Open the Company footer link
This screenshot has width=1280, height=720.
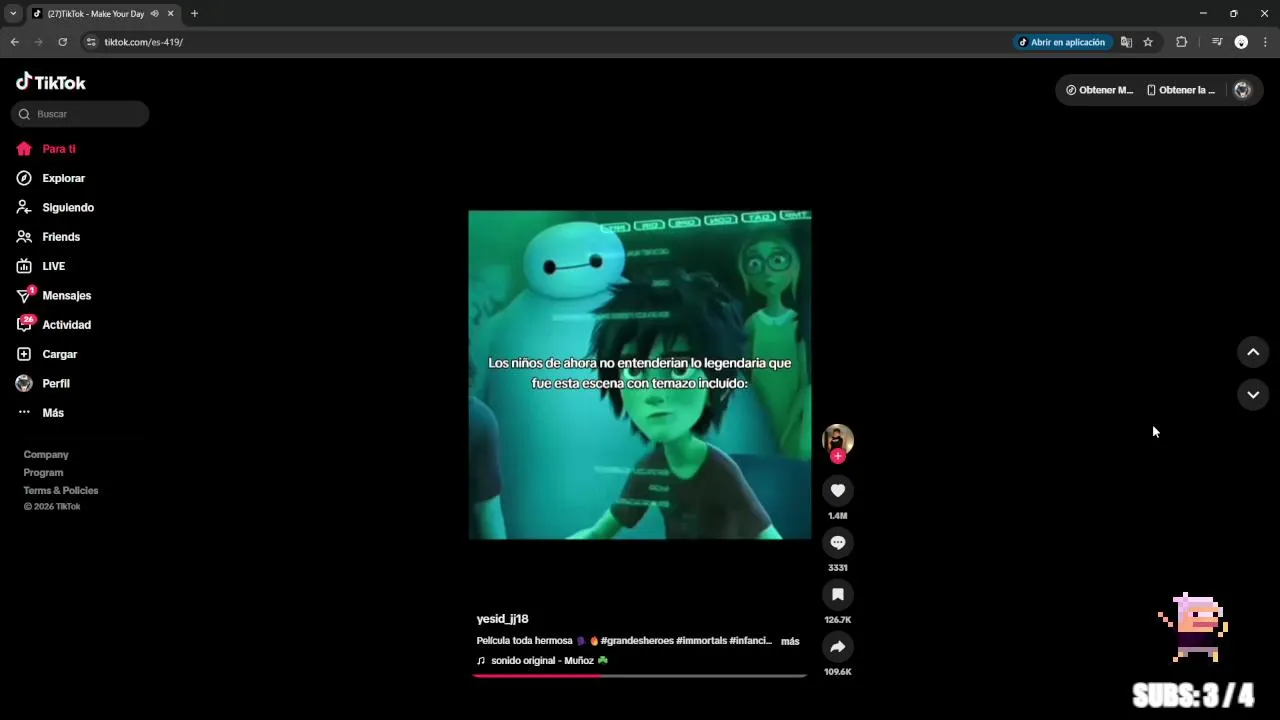(46, 455)
